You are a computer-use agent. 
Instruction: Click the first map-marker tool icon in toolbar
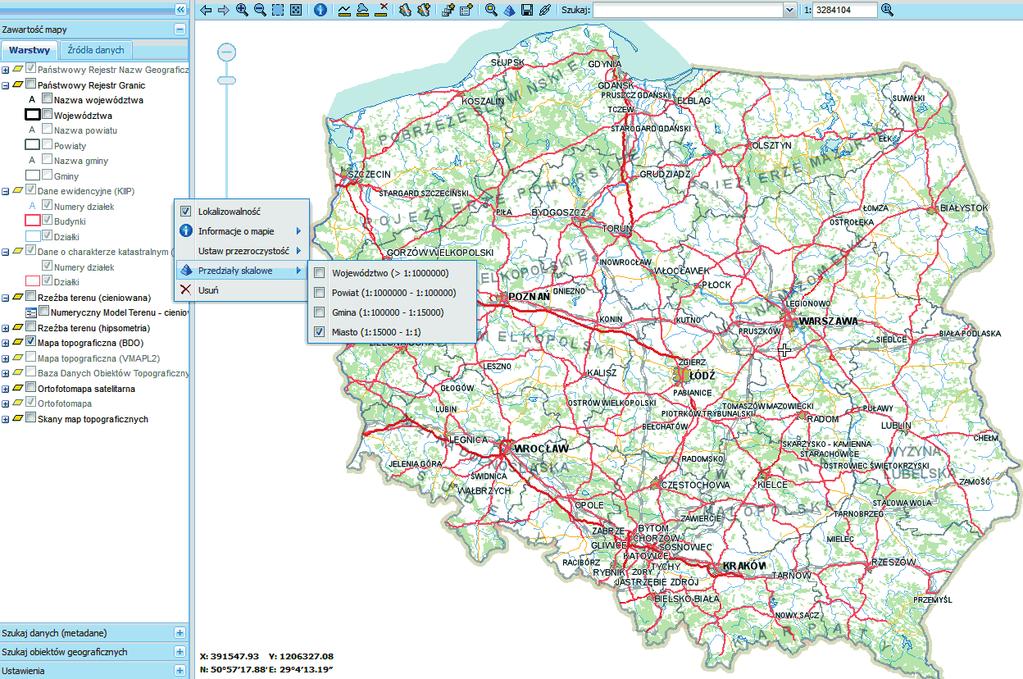405,10
